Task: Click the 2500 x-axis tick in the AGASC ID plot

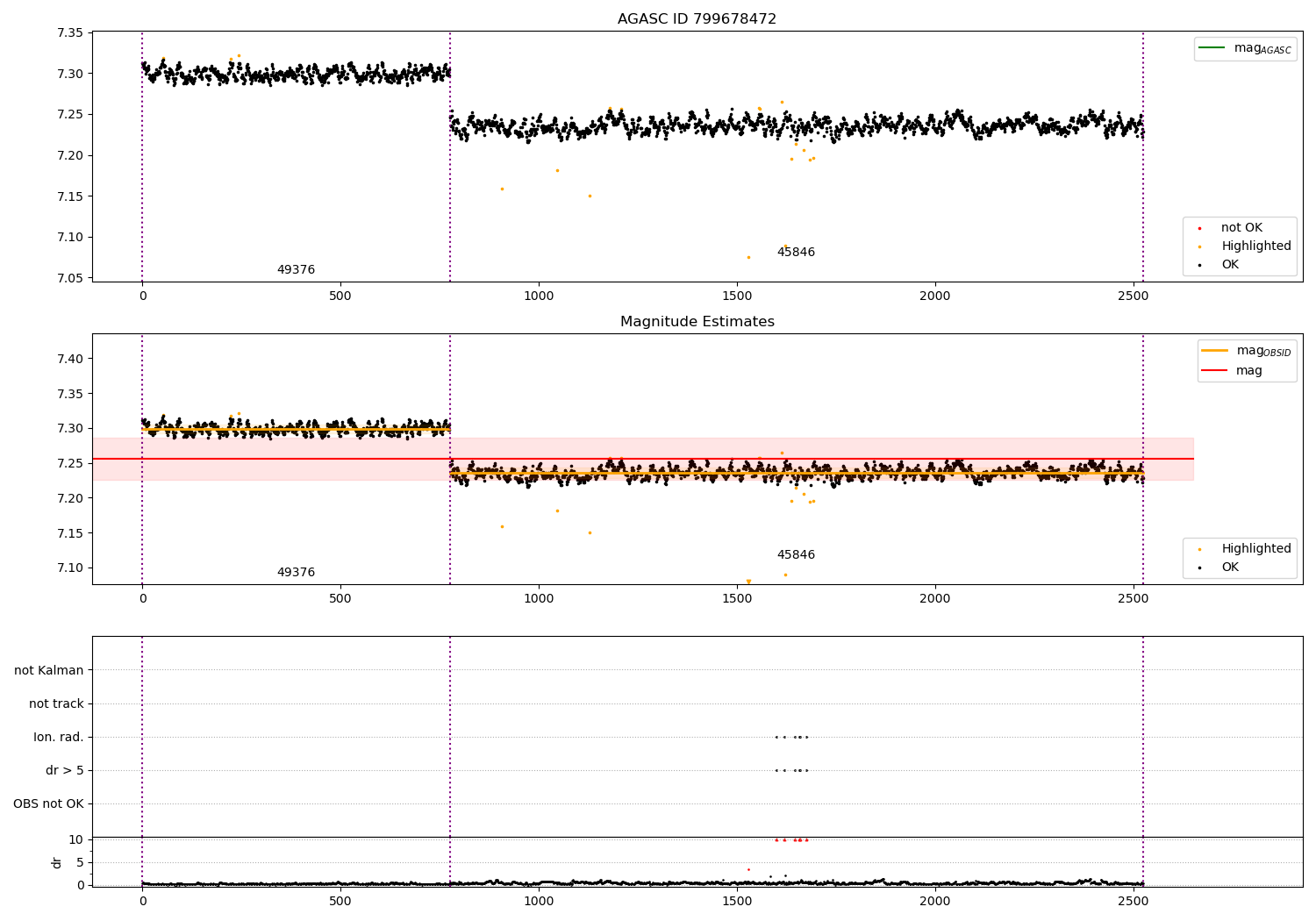Action: 1134,296
